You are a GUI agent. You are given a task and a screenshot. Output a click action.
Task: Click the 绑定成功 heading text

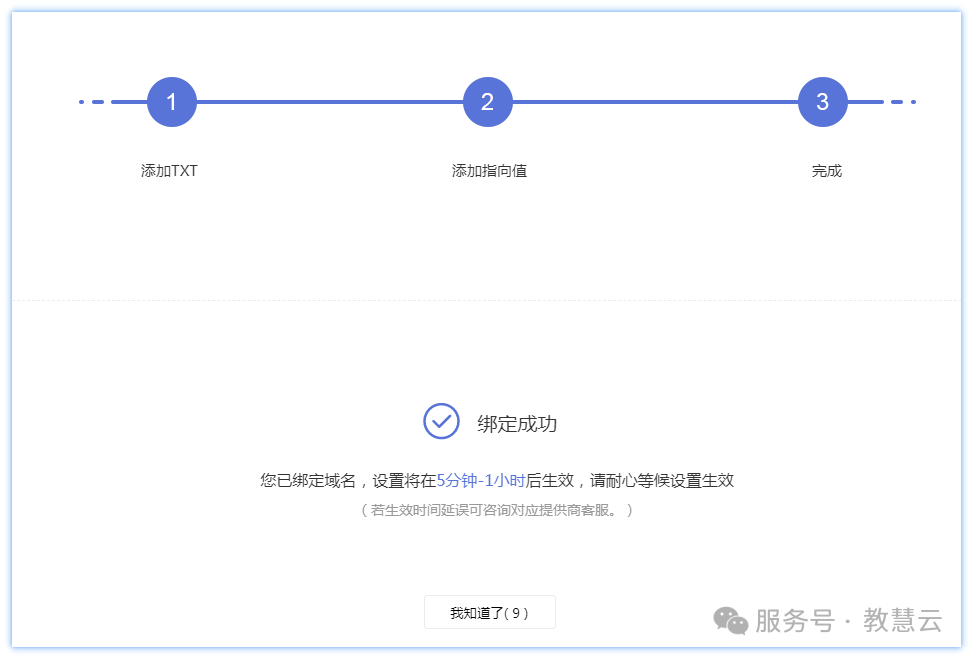click(517, 424)
